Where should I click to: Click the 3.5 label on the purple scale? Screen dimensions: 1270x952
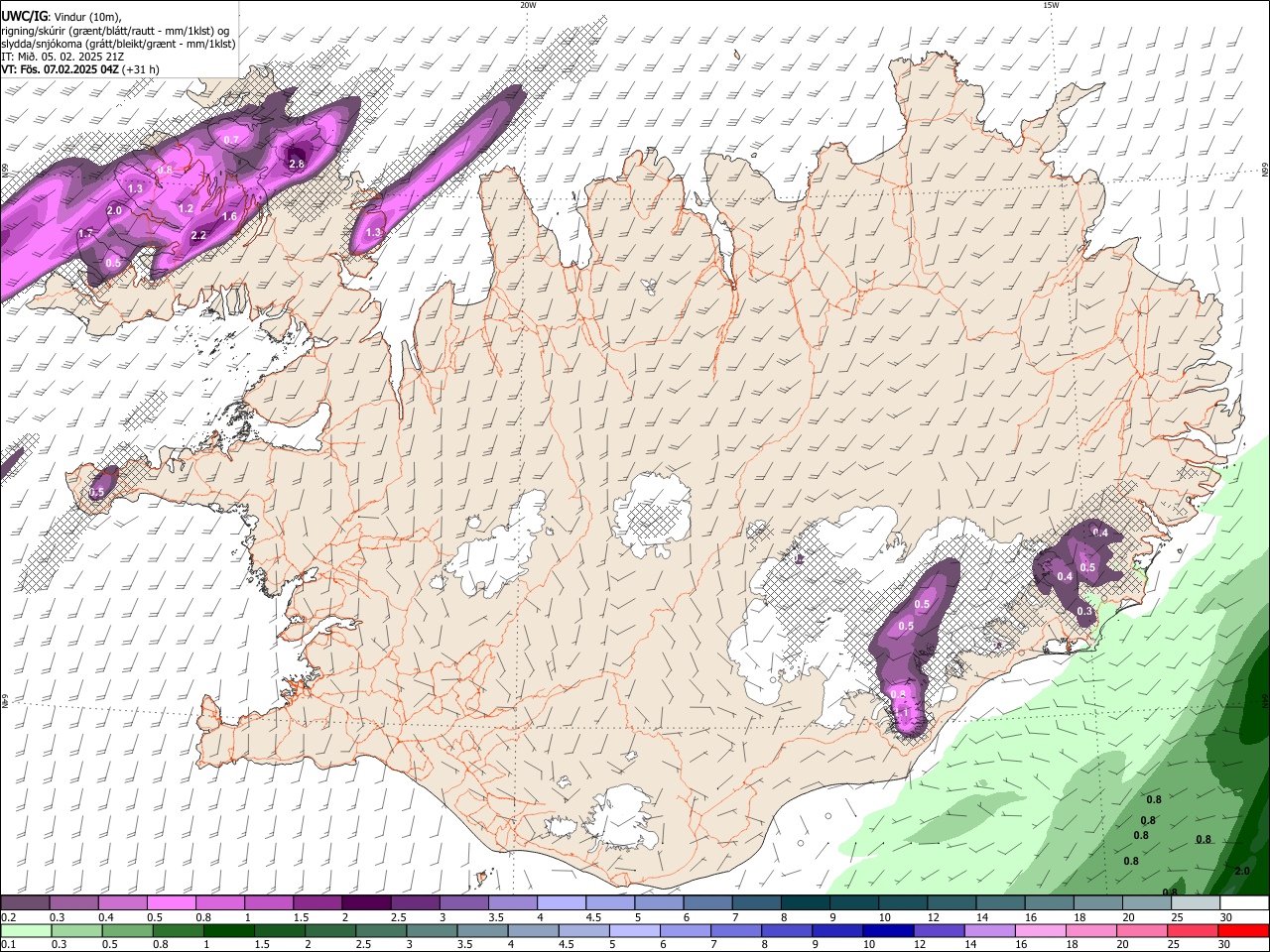[x=496, y=917]
